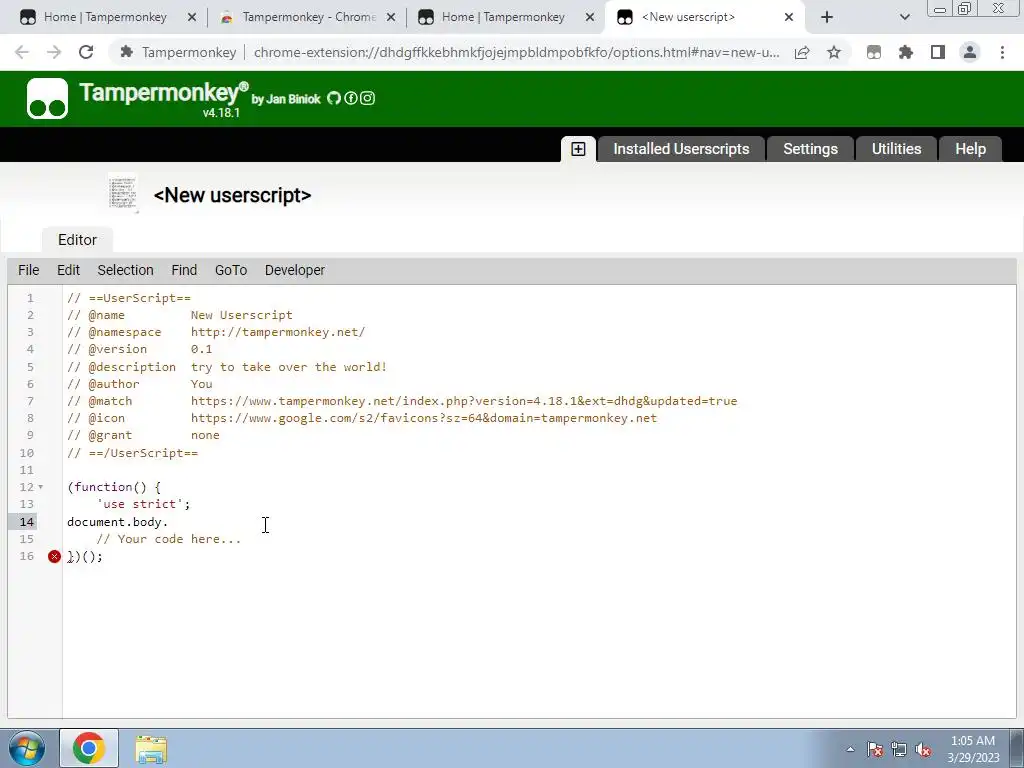Image resolution: width=1024 pixels, height=768 pixels.
Task: Click the taskbar clock showing 1:05 AM
Action: (x=973, y=749)
